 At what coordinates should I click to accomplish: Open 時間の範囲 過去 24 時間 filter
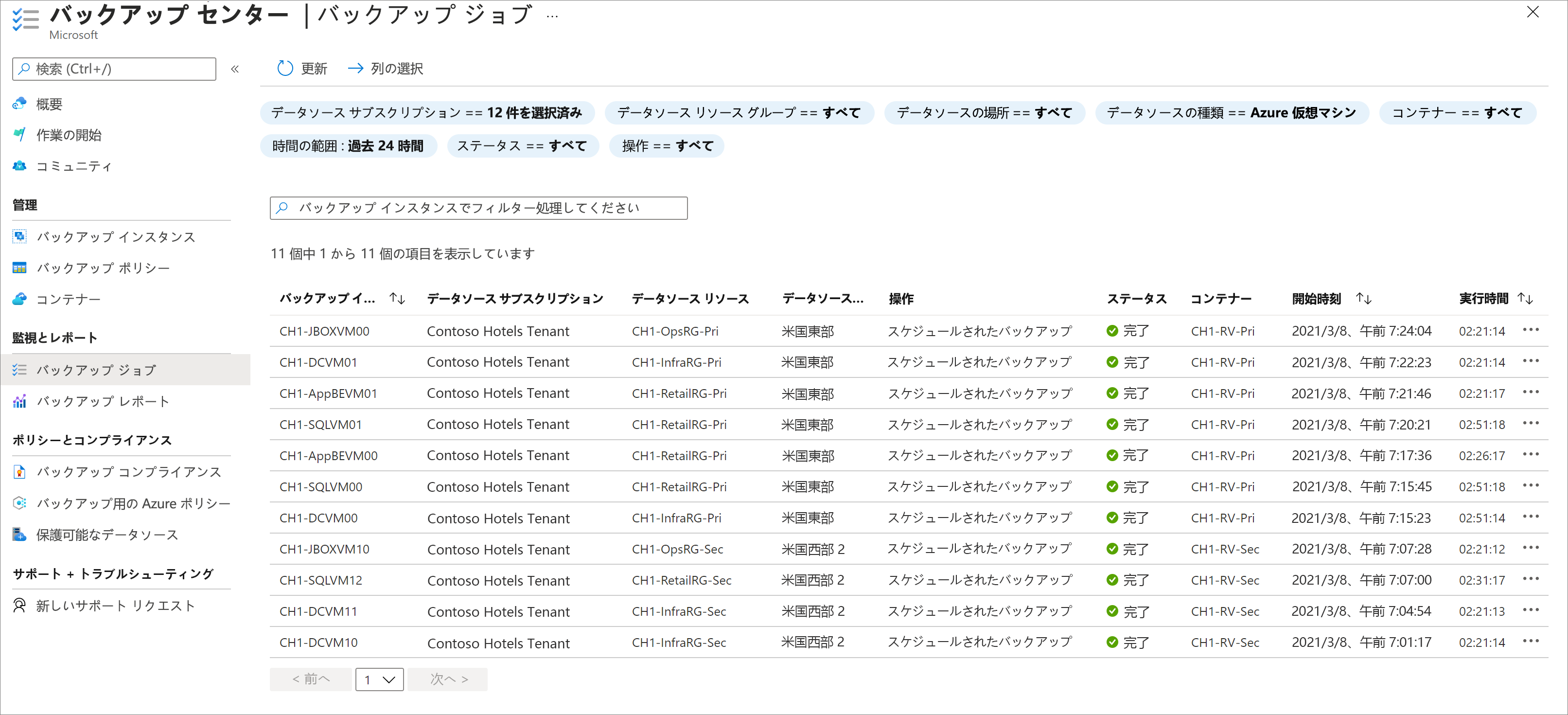[x=348, y=145]
